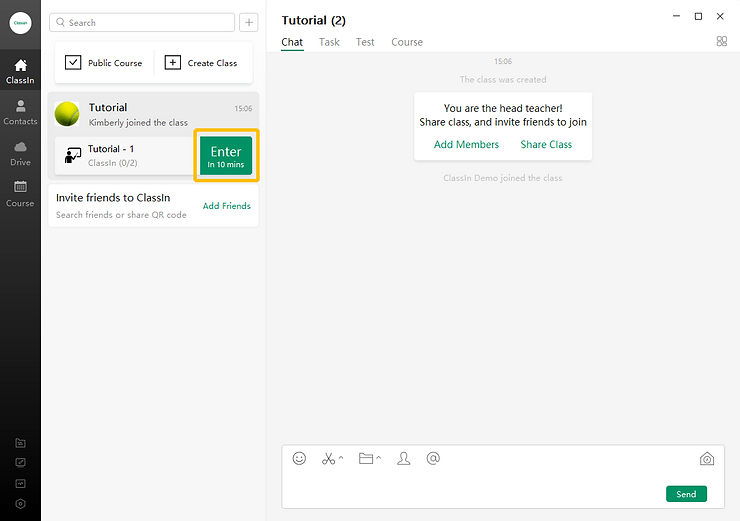The height and width of the screenshot is (521, 740).
Task: Open settings hexagon icon in sidebar
Action: click(x=20, y=504)
